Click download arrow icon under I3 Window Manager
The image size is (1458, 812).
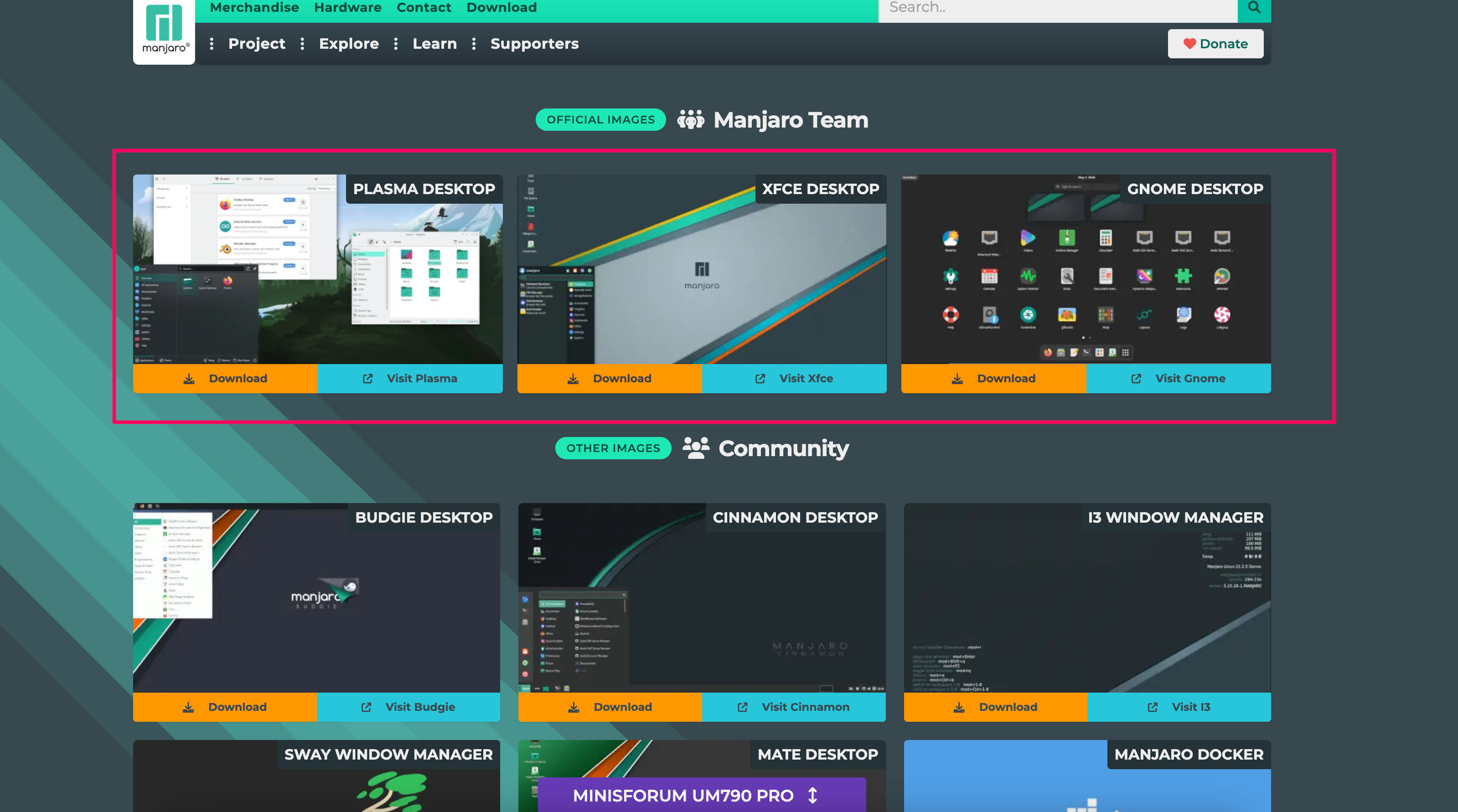[x=959, y=707]
